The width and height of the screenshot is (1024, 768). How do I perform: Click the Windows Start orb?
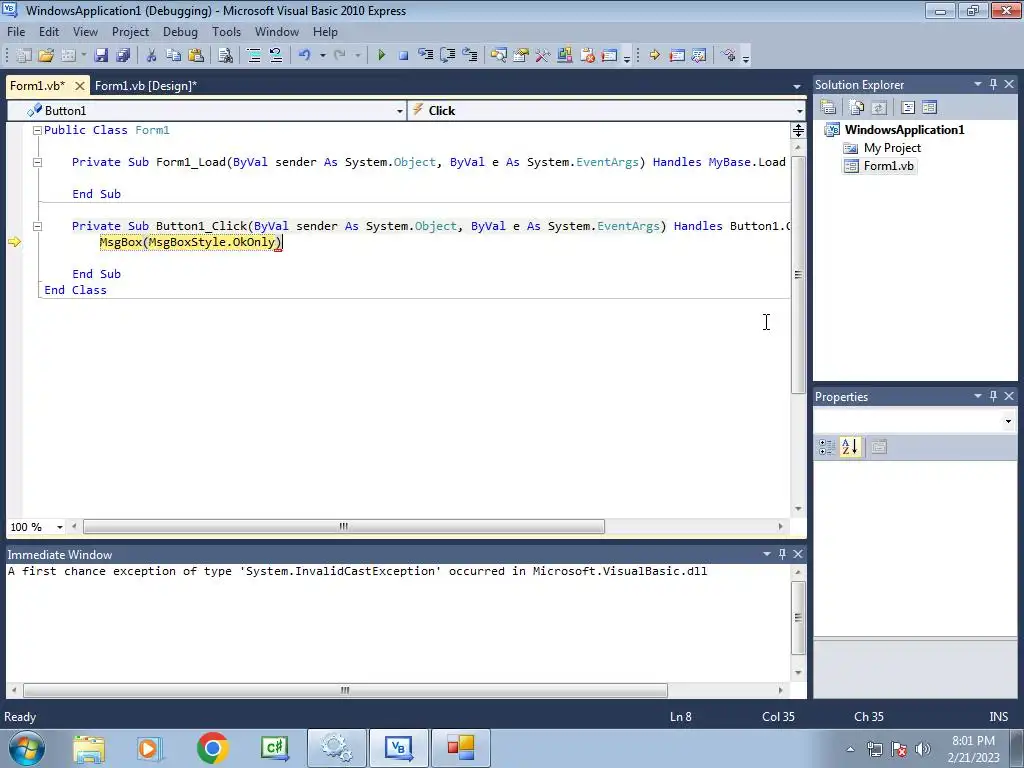27,748
